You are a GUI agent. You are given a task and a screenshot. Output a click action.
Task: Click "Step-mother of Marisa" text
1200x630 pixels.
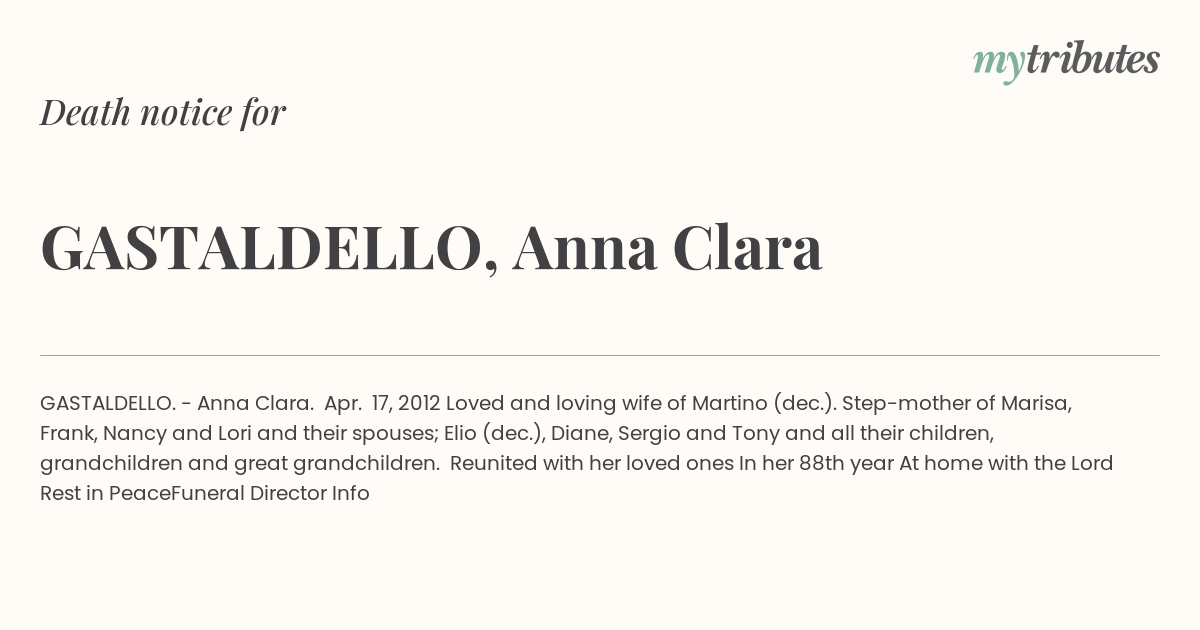pos(957,403)
